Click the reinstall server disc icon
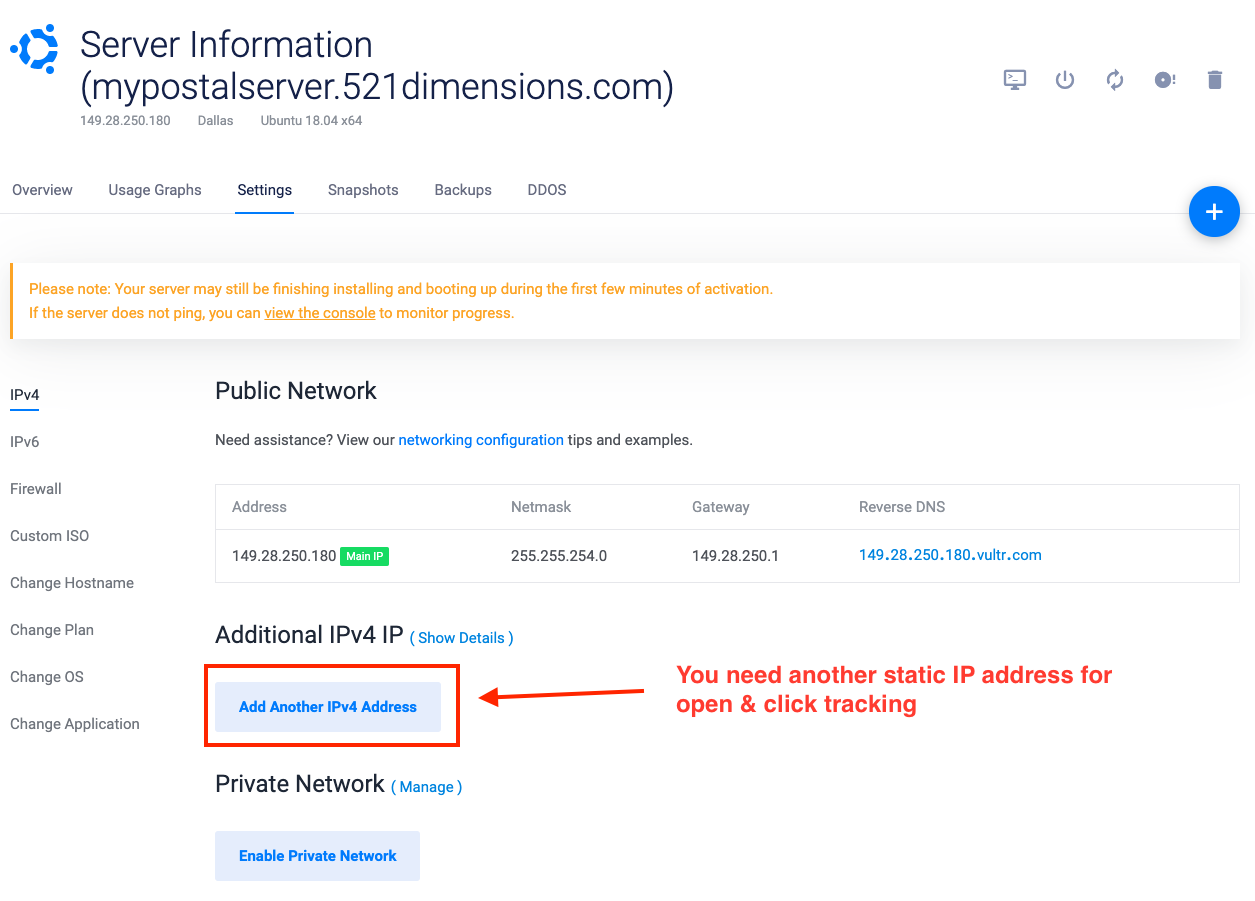 coord(1165,80)
